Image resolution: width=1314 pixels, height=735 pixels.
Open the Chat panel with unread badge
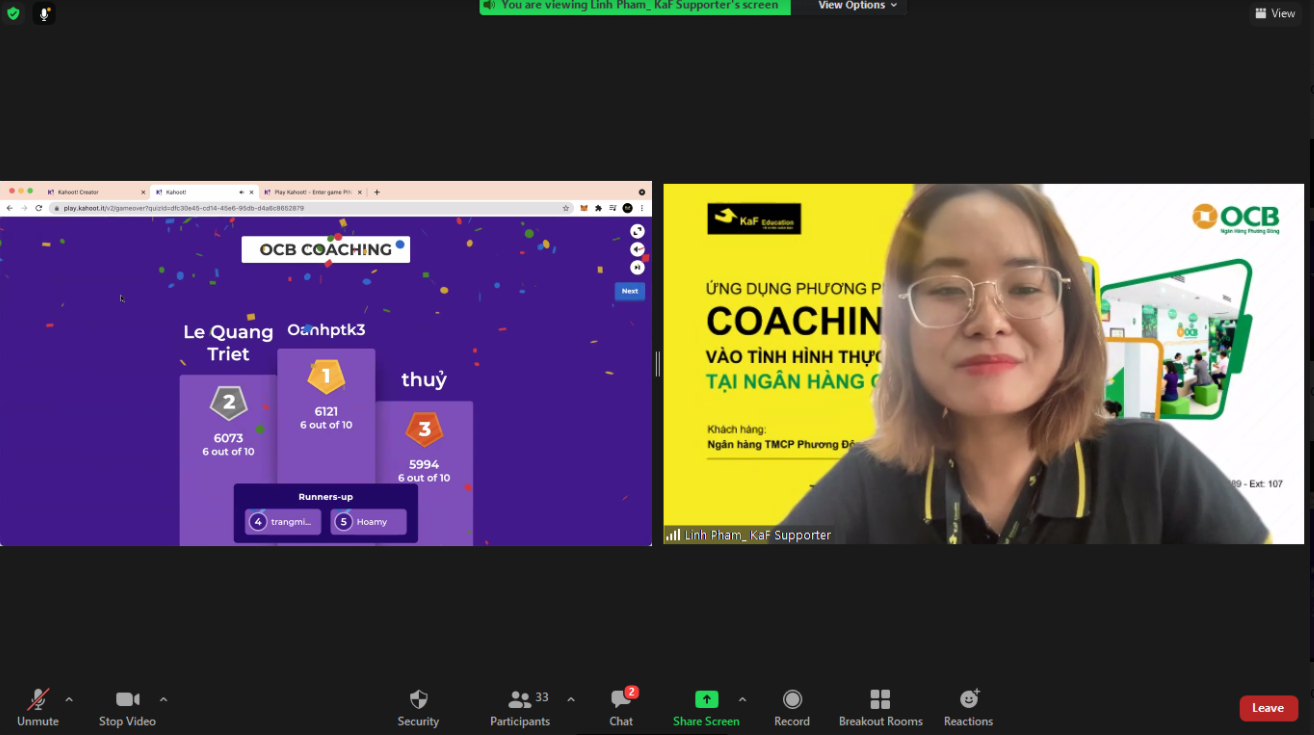621,707
